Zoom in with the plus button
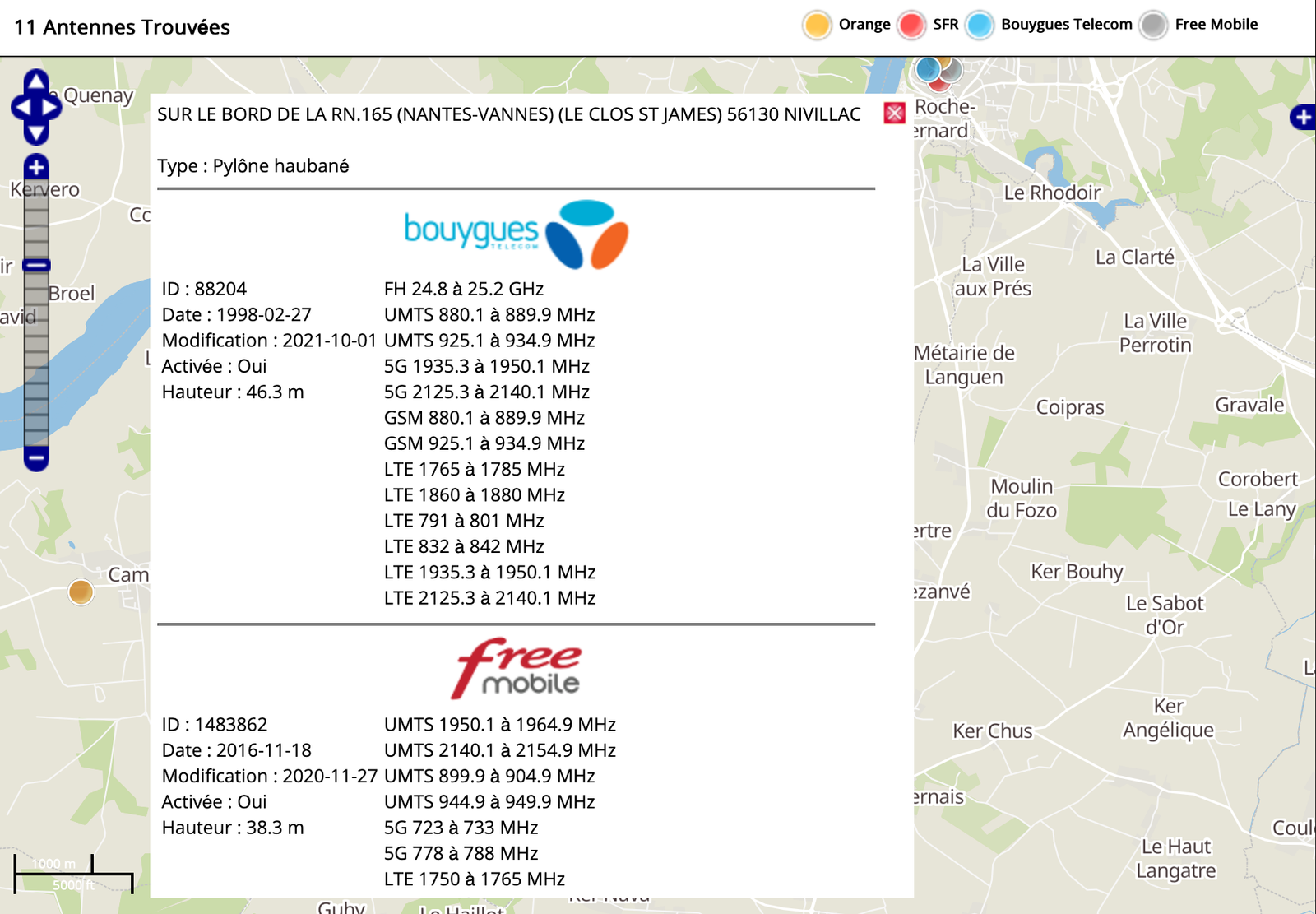The image size is (1316, 914). tap(36, 168)
